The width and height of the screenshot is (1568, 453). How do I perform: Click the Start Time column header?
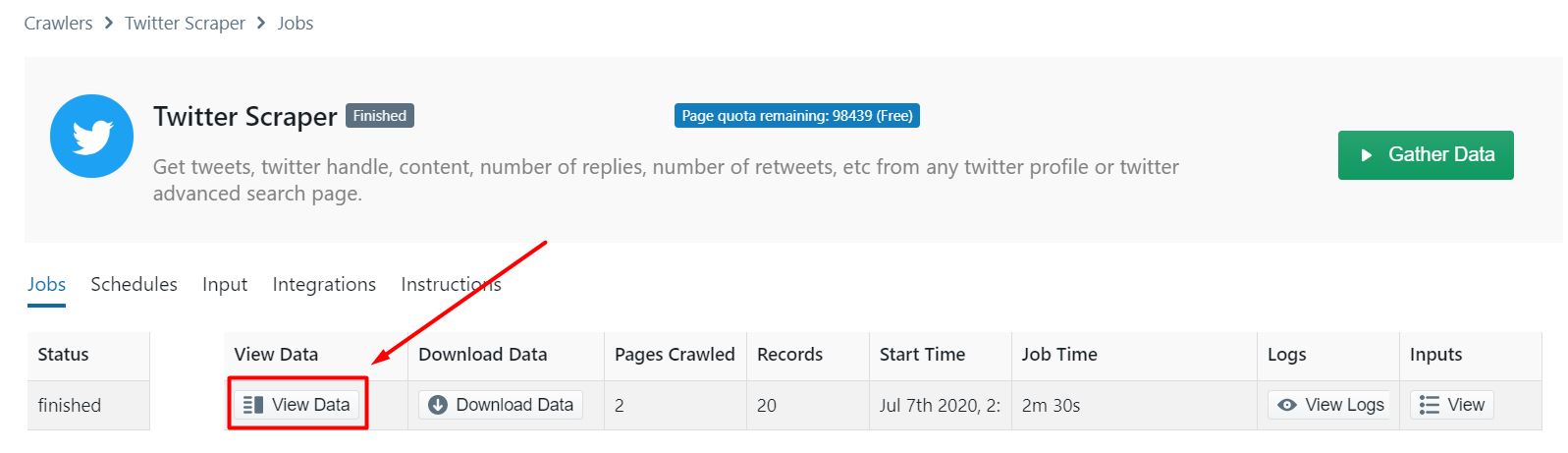[922, 355]
